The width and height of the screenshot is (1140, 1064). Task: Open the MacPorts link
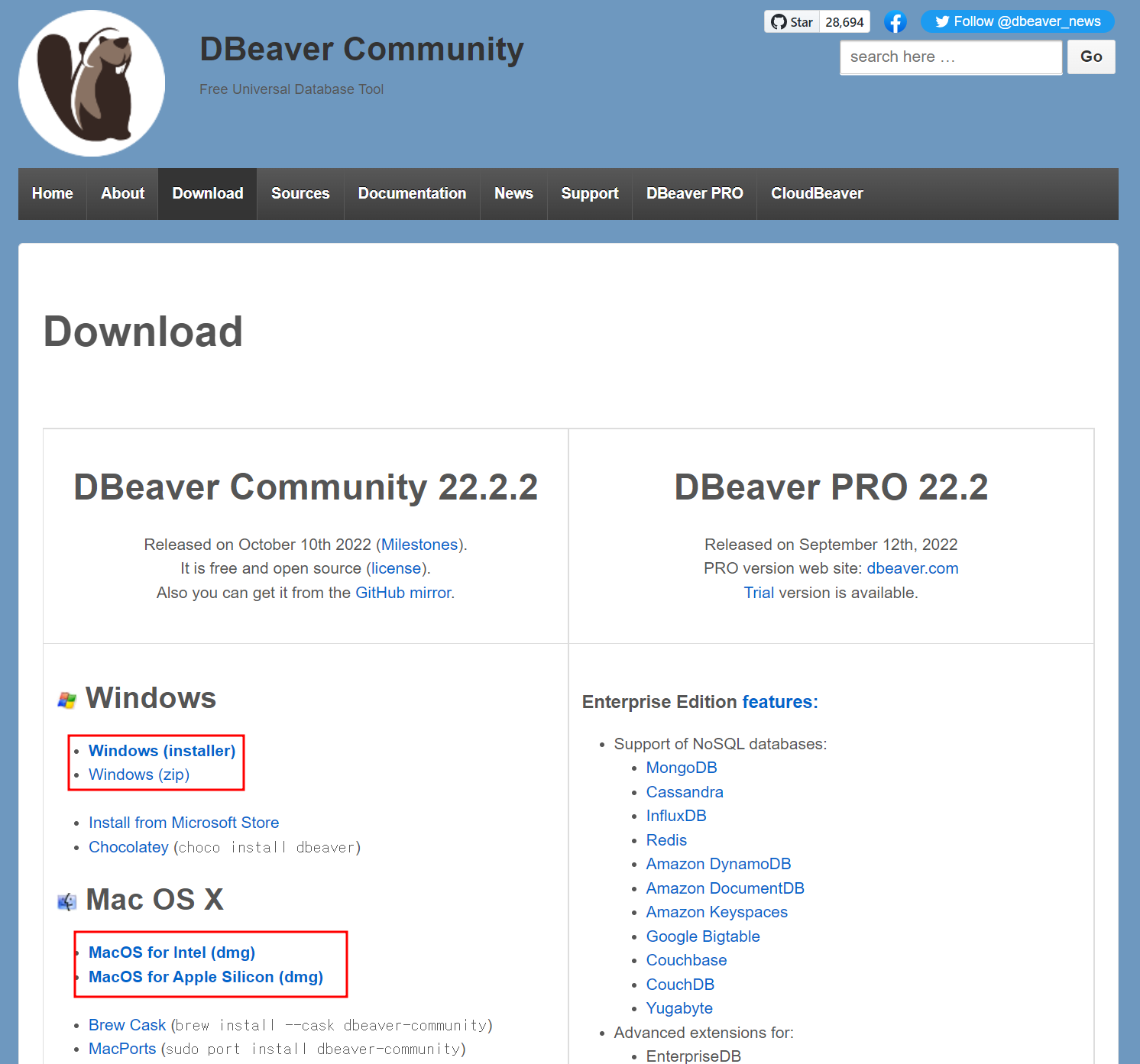pyautogui.click(x=122, y=1049)
